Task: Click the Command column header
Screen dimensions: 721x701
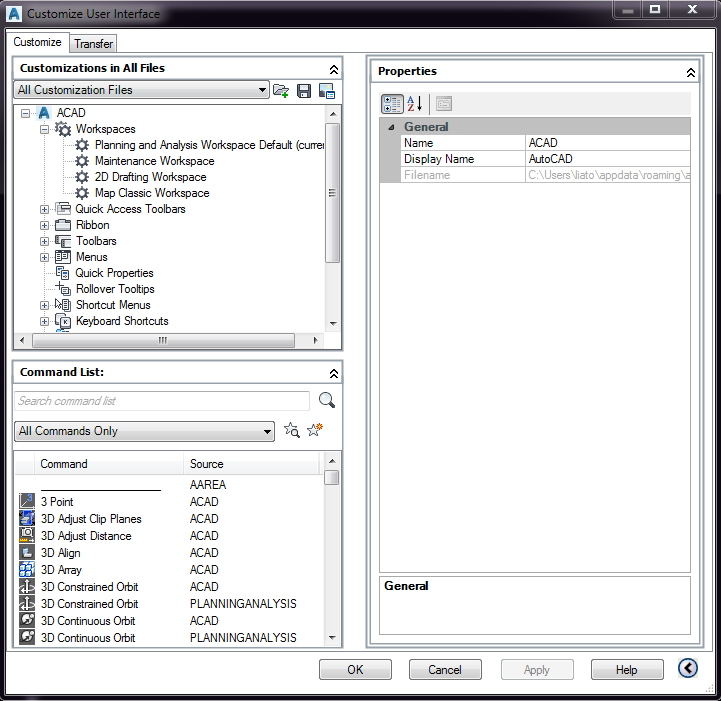Action: [109, 464]
